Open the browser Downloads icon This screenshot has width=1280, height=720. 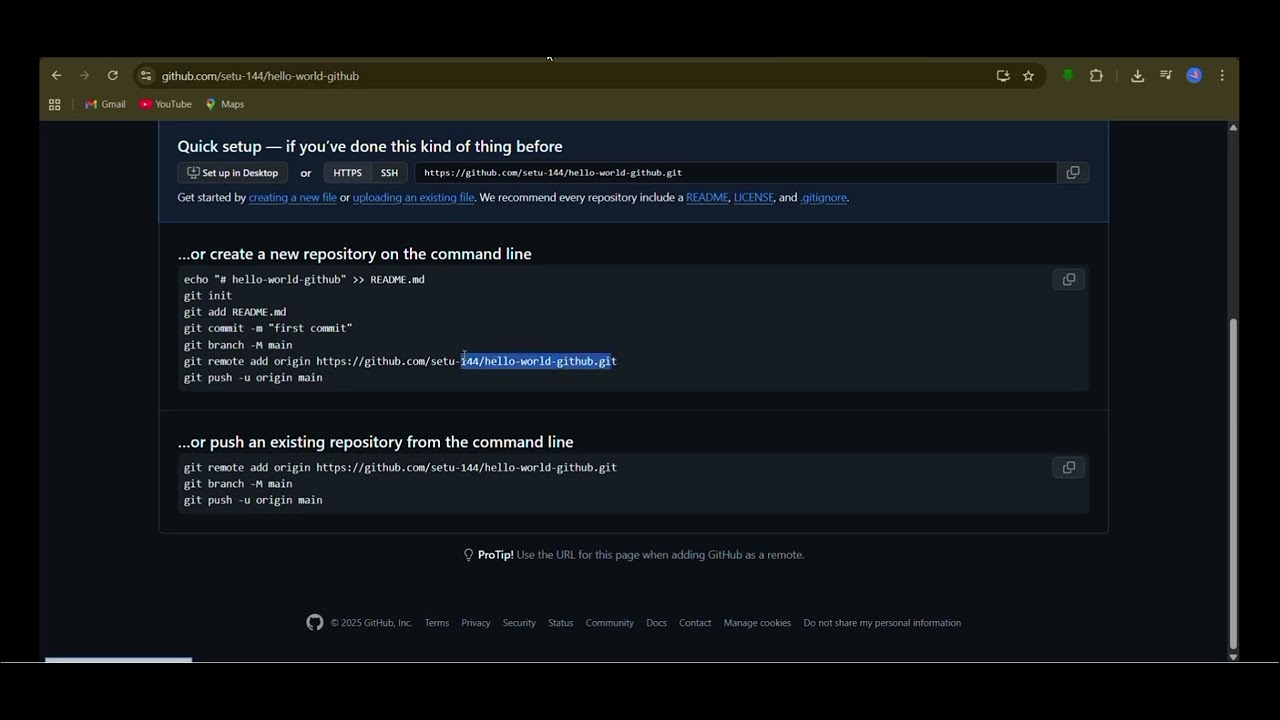click(x=1137, y=76)
